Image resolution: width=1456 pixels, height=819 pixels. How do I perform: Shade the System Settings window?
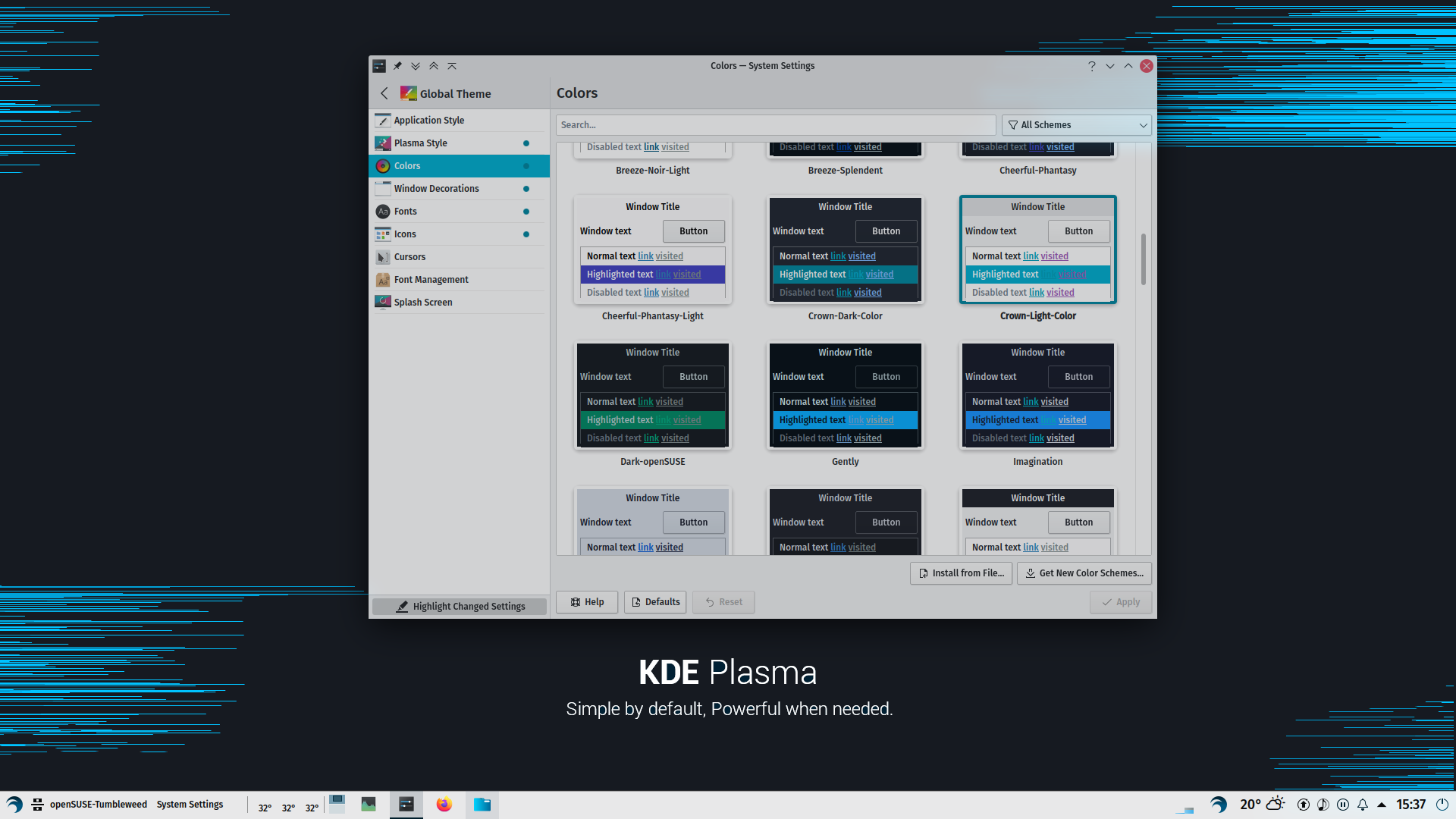coord(452,66)
